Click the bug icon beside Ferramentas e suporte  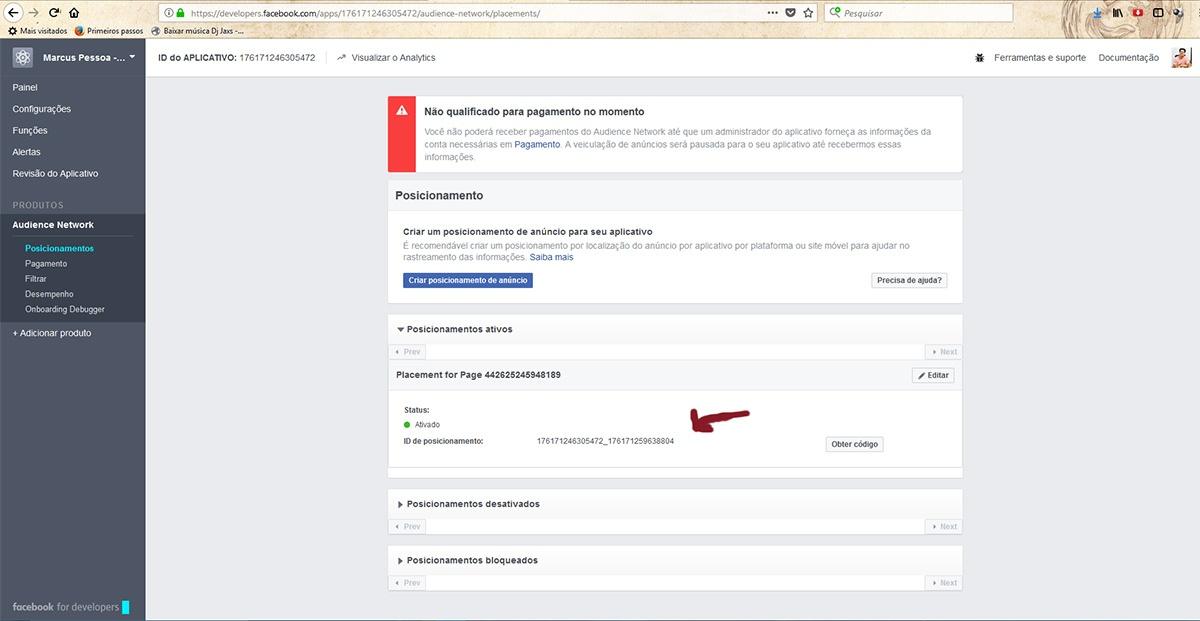click(x=980, y=58)
